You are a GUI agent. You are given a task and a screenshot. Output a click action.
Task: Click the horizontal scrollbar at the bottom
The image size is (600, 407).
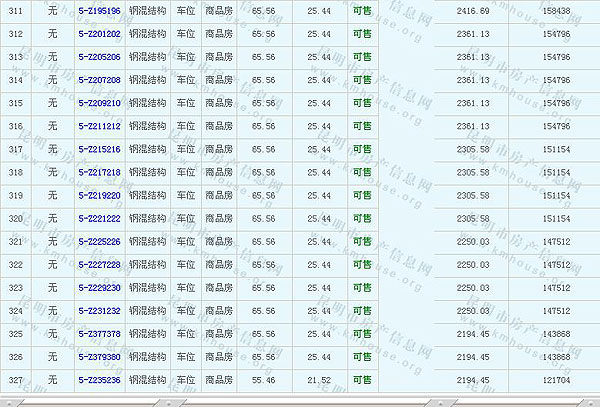tap(300, 401)
